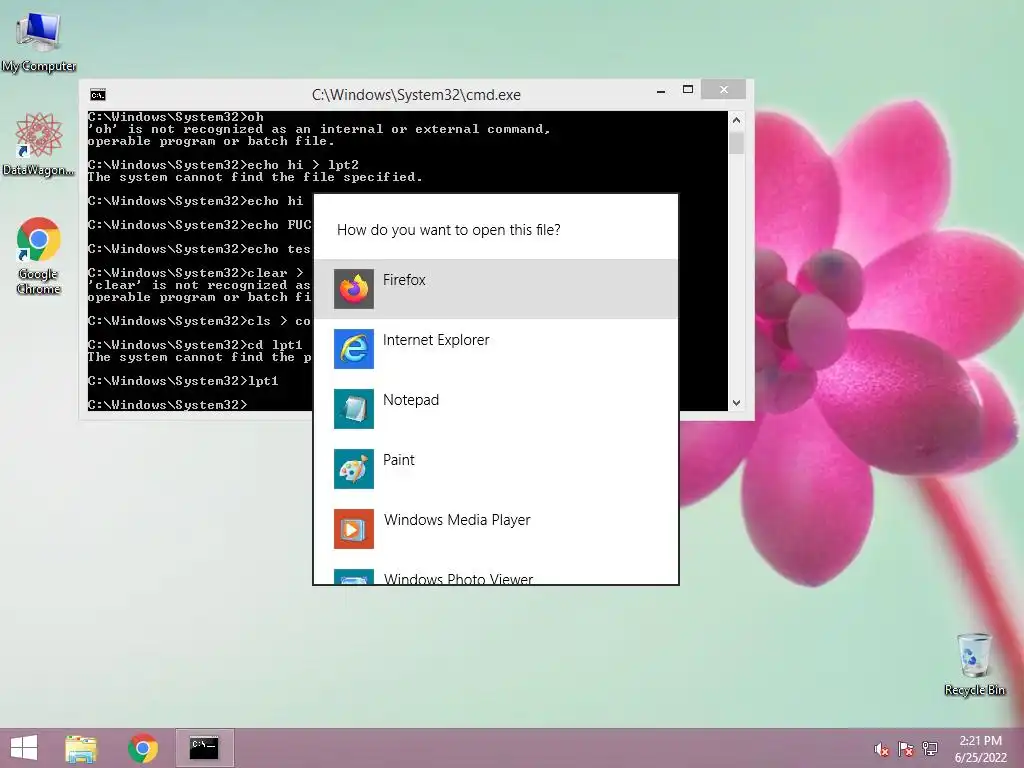Click the cmd window scroll up arrow

(x=736, y=120)
